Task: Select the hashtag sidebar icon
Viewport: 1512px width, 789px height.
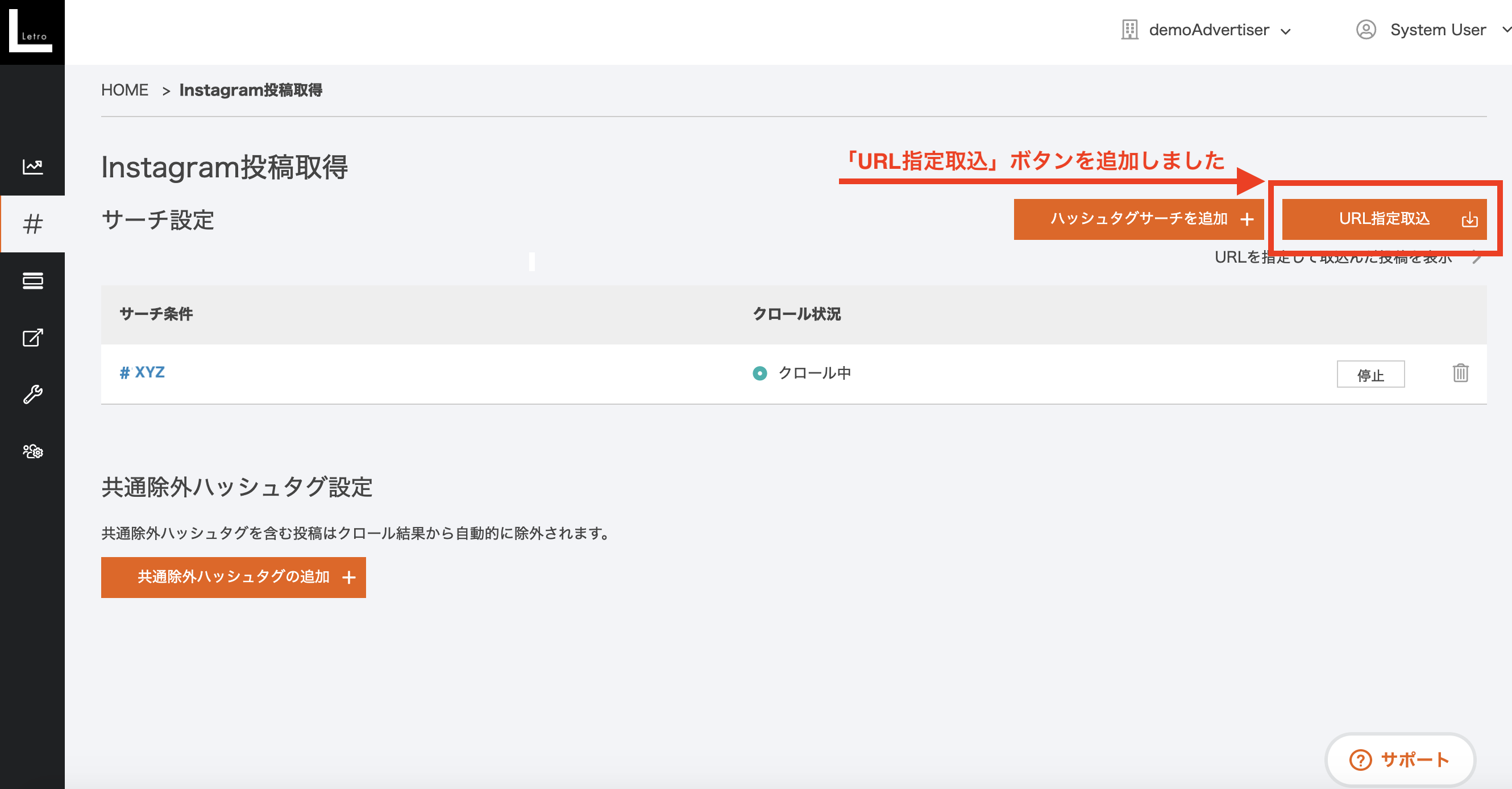Action: [x=32, y=223]
